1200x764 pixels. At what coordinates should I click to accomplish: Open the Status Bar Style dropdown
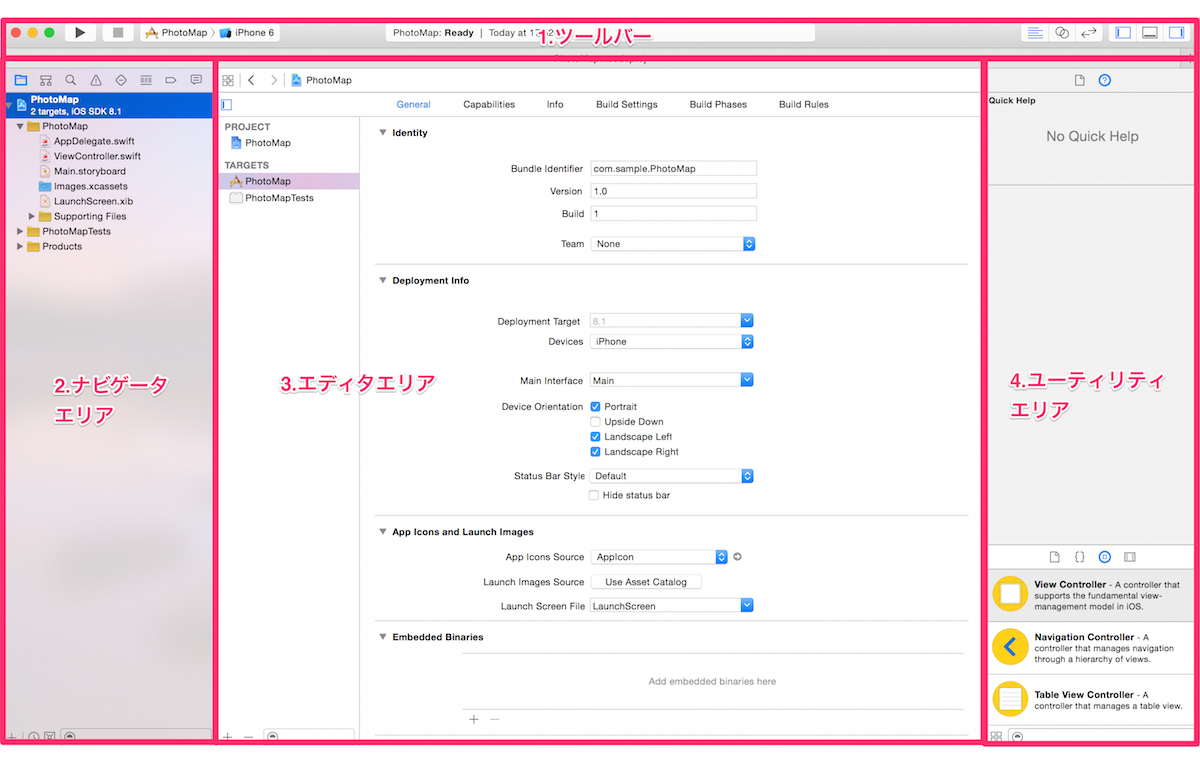pyautogui.click(x=672, y=476)
